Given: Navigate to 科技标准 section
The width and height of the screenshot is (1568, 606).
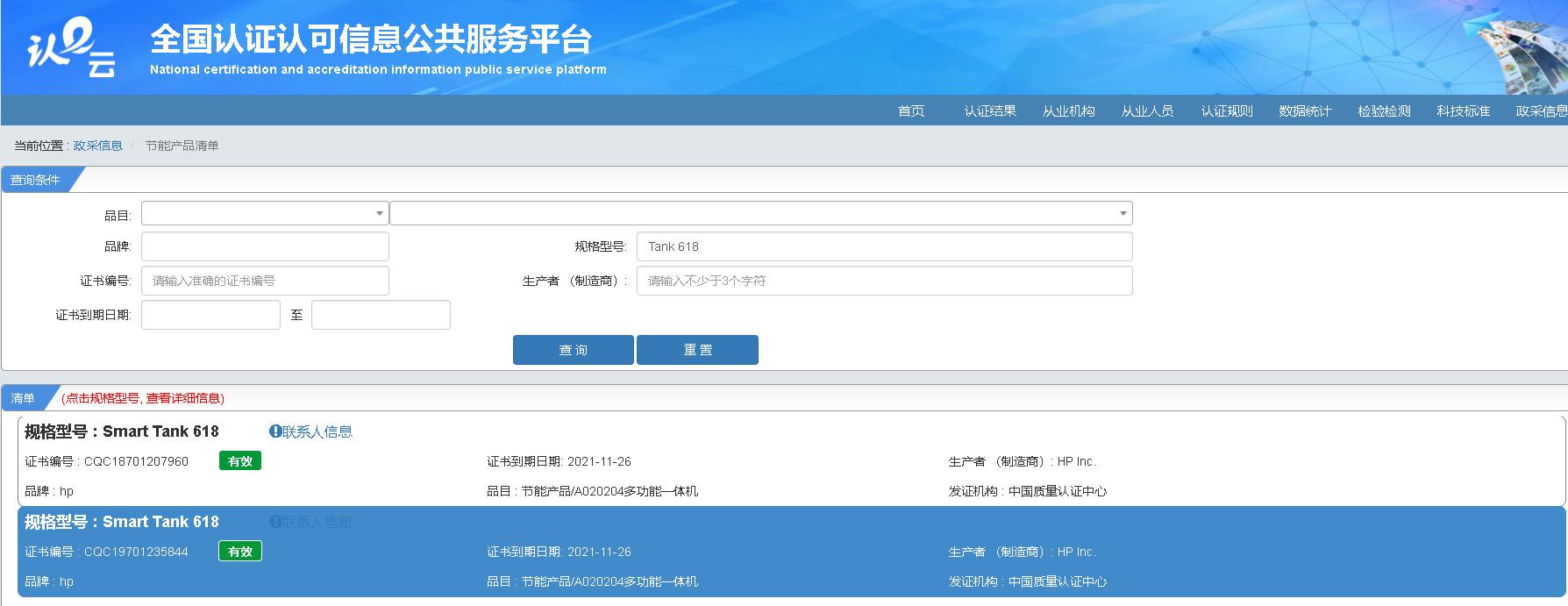Looking at the screenshot, I should pos(1464,111).
